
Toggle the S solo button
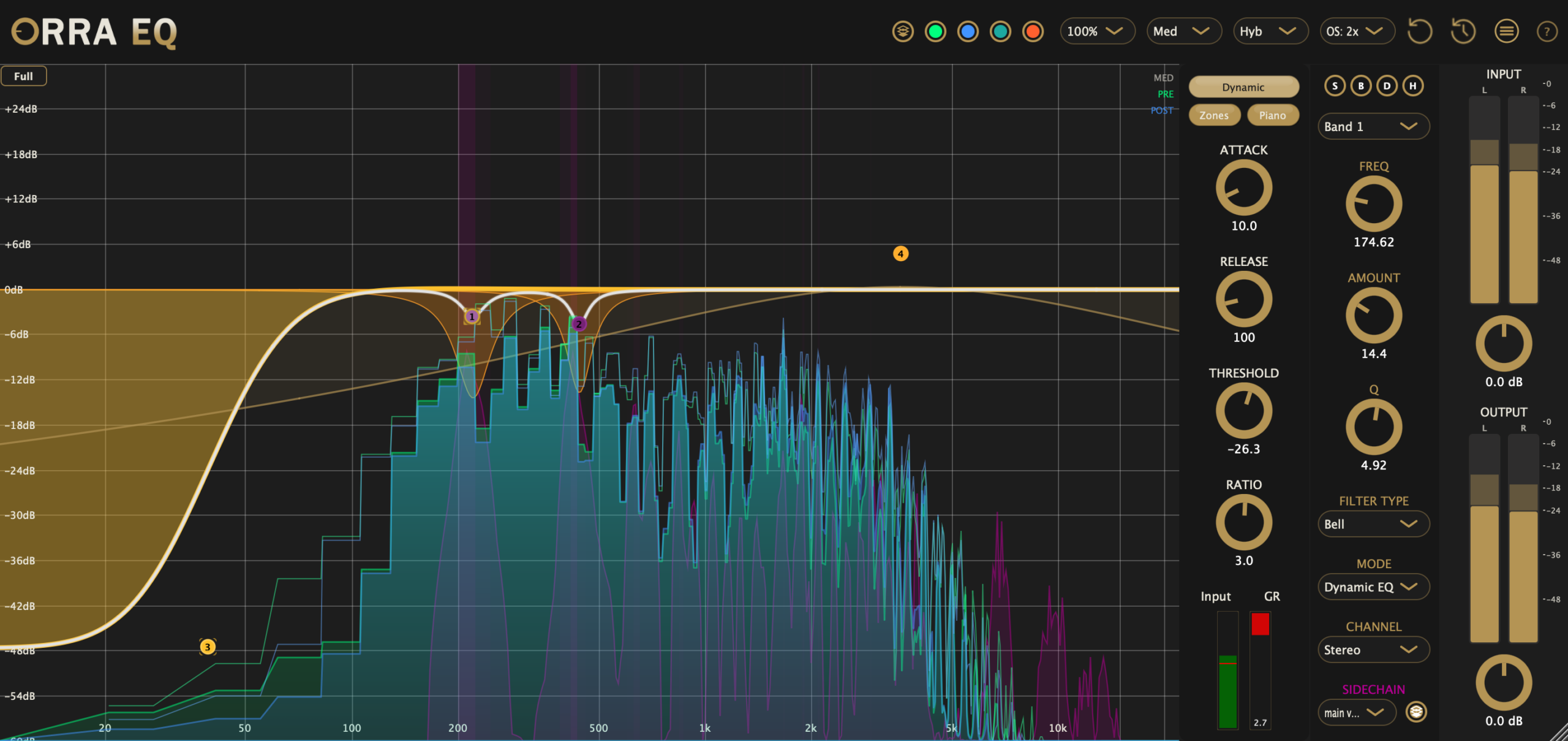pos(1335,86)
